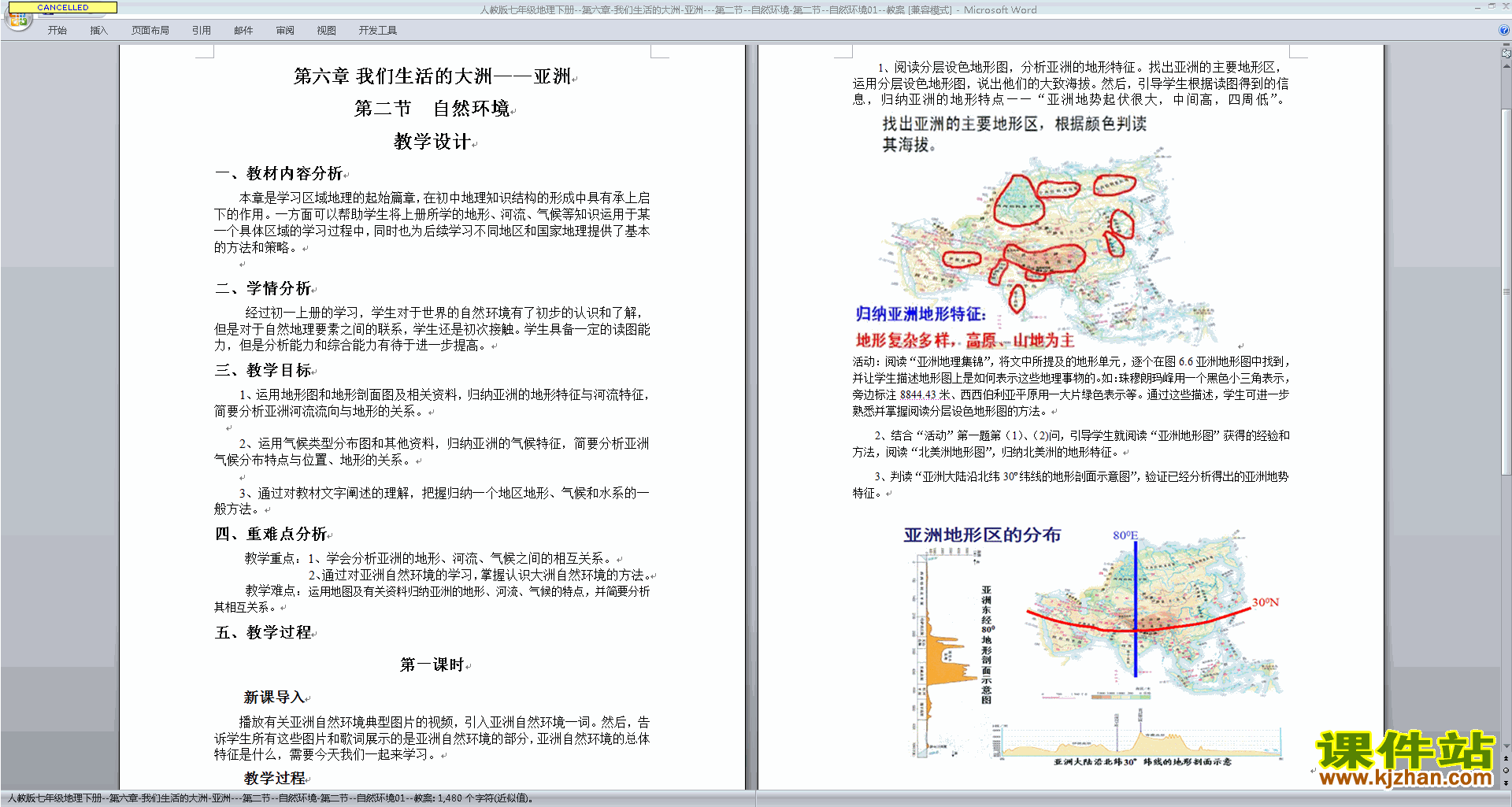Open Word help (question mark icon)
This screenshot has height=807, width=1512.
pos(1504,30)
